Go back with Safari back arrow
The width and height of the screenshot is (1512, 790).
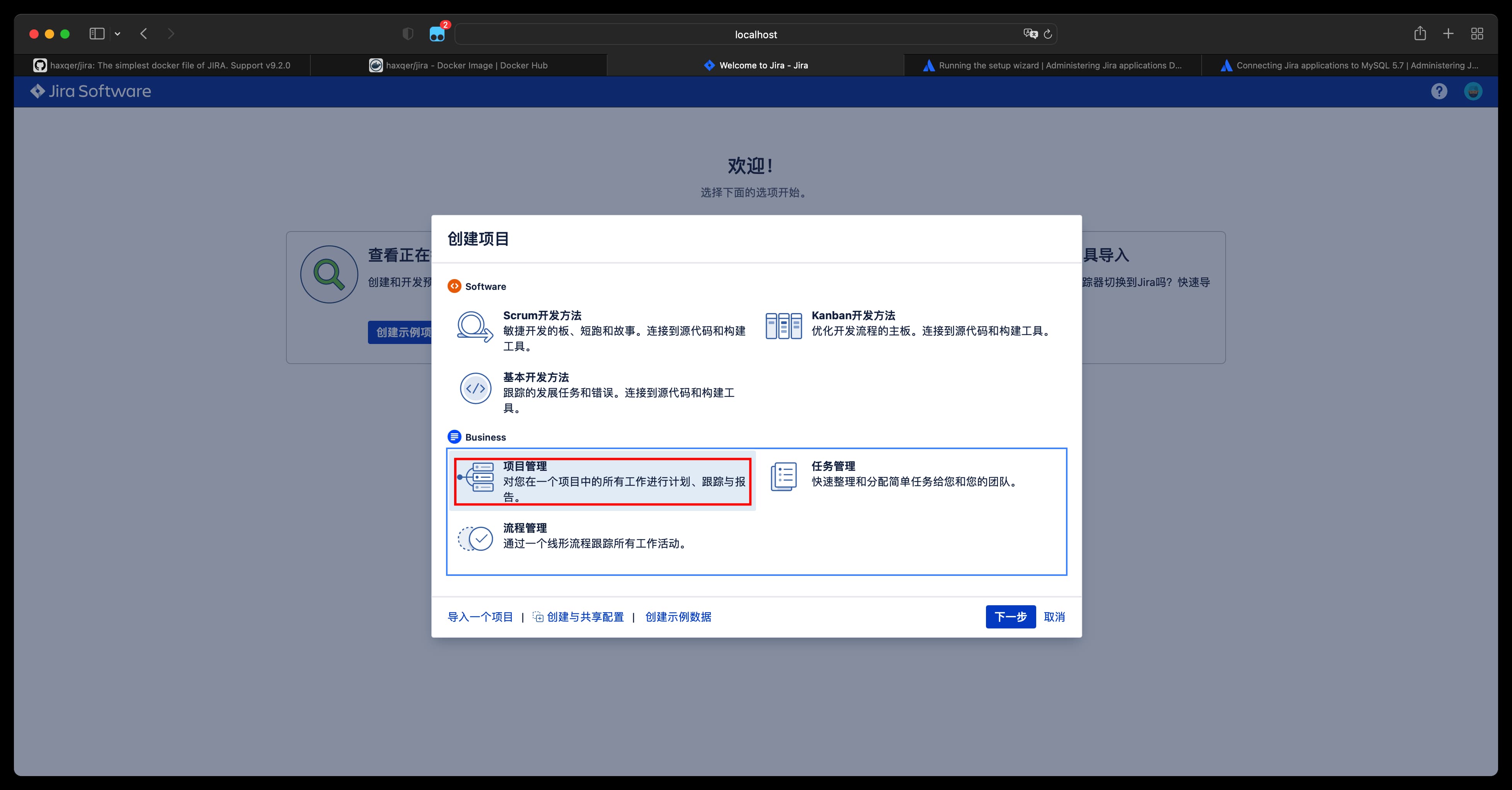(144, 34)
